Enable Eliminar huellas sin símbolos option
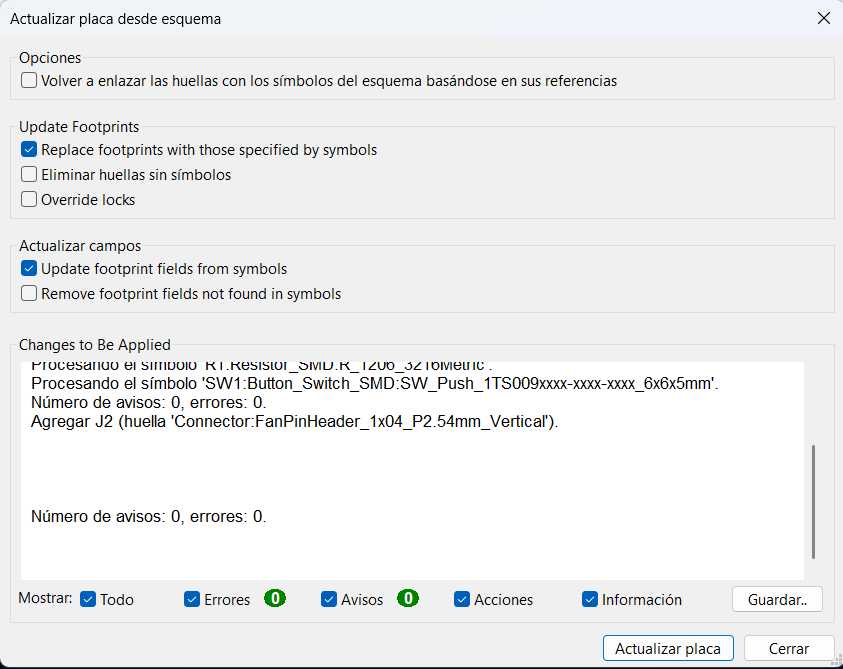Image resolution: width=843 pixels, height=669 pixels. [29, 175]
